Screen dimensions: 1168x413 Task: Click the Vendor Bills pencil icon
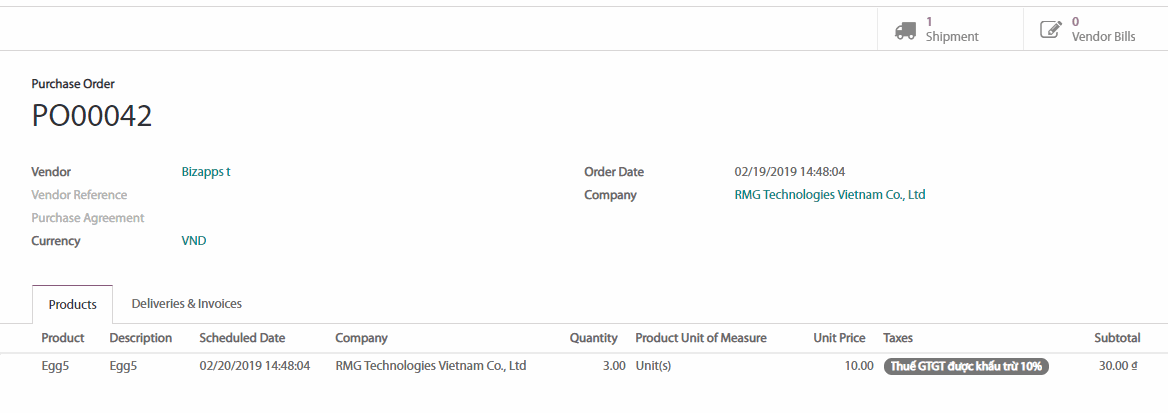pos(1050,29)
